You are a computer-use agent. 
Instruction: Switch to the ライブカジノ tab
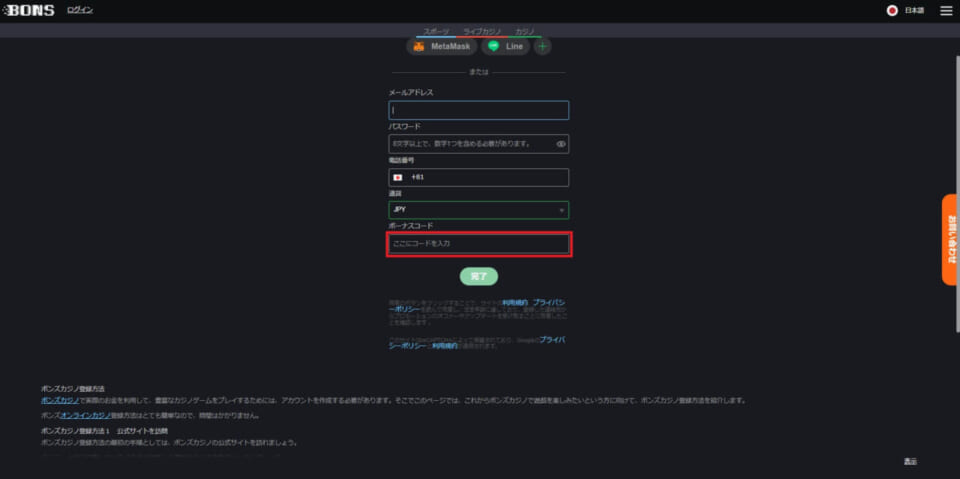point(482,31)
